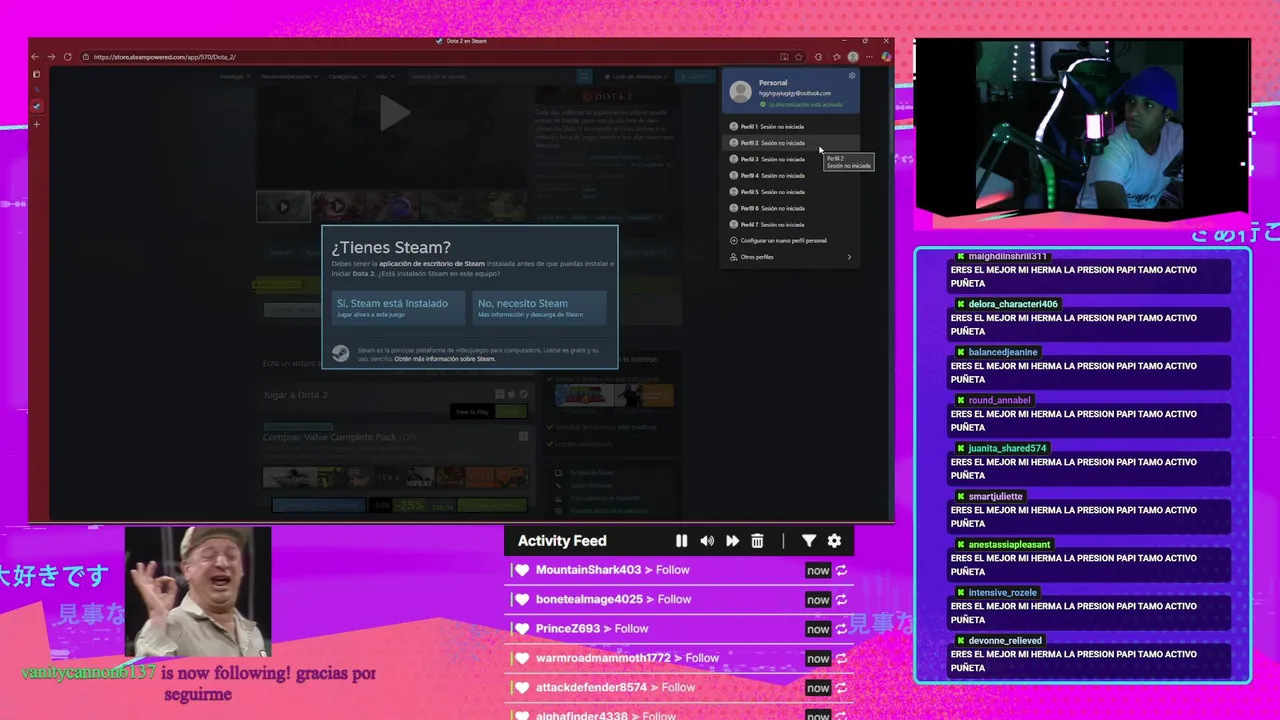Play the Dota 2 trailer video
1280x720 pixels.
[394, 114]
